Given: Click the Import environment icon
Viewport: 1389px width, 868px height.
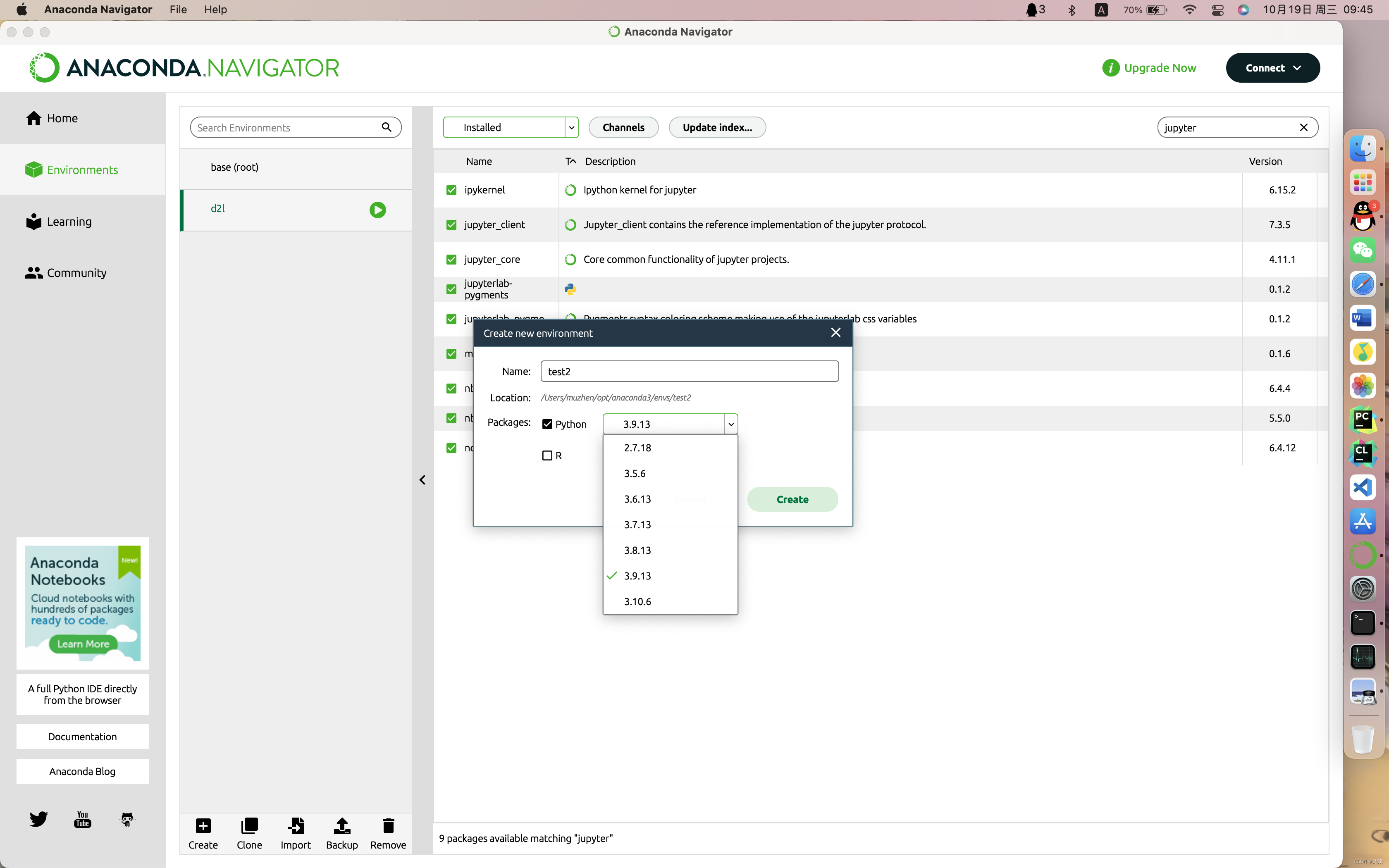Looking at the screenshot, I should point(296,826).
